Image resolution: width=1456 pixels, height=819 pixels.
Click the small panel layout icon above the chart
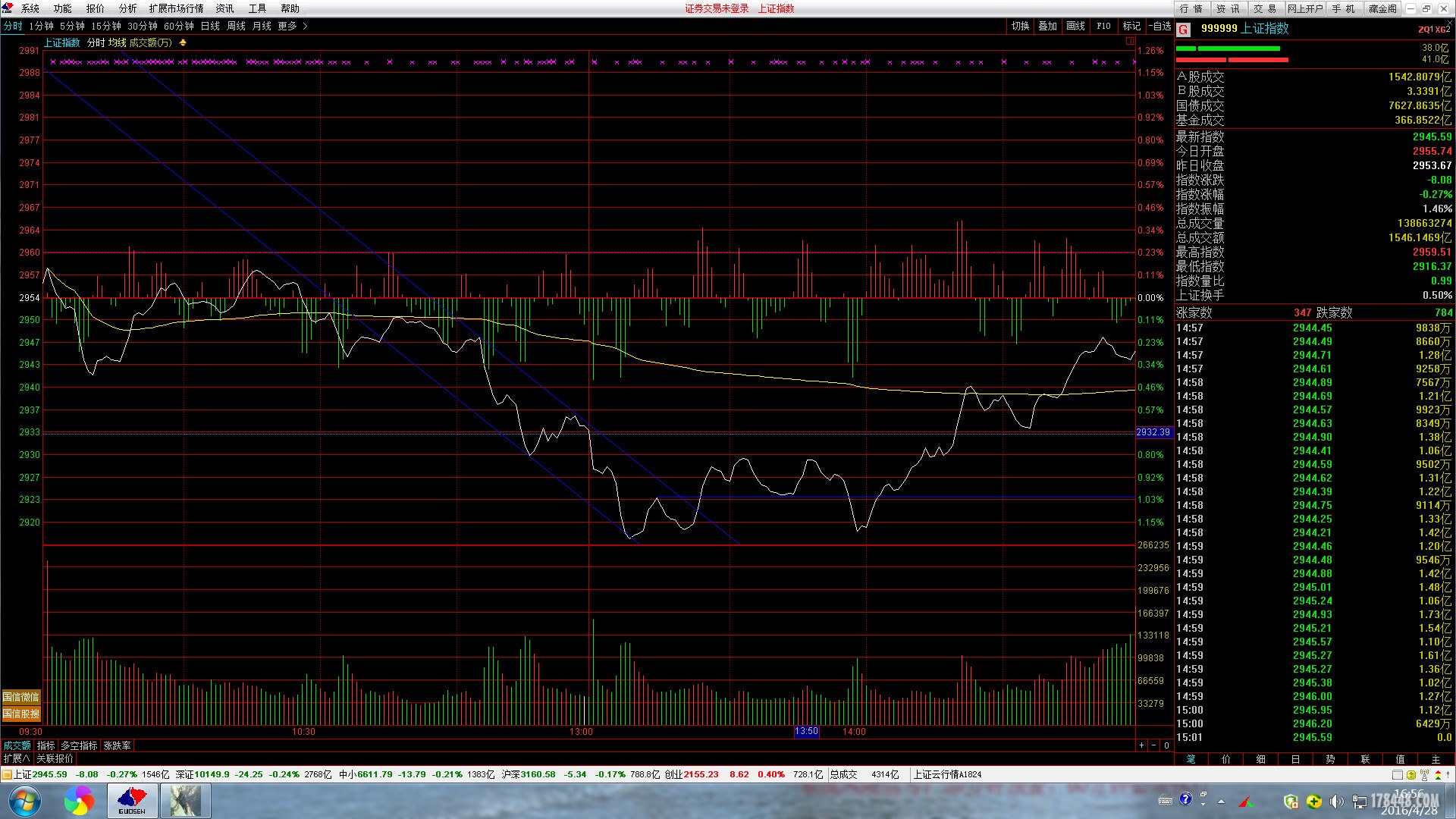tap(1129, 42)
